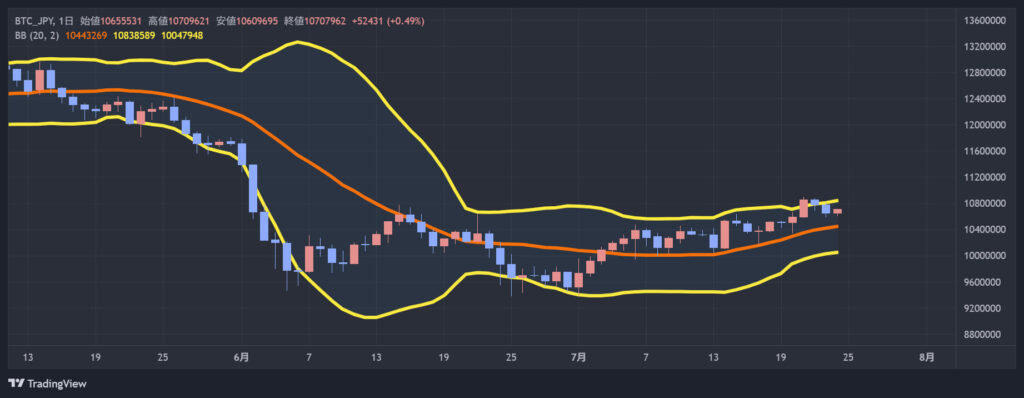Click the +52431 (+0.49%) change value

(x=388, y=21)
